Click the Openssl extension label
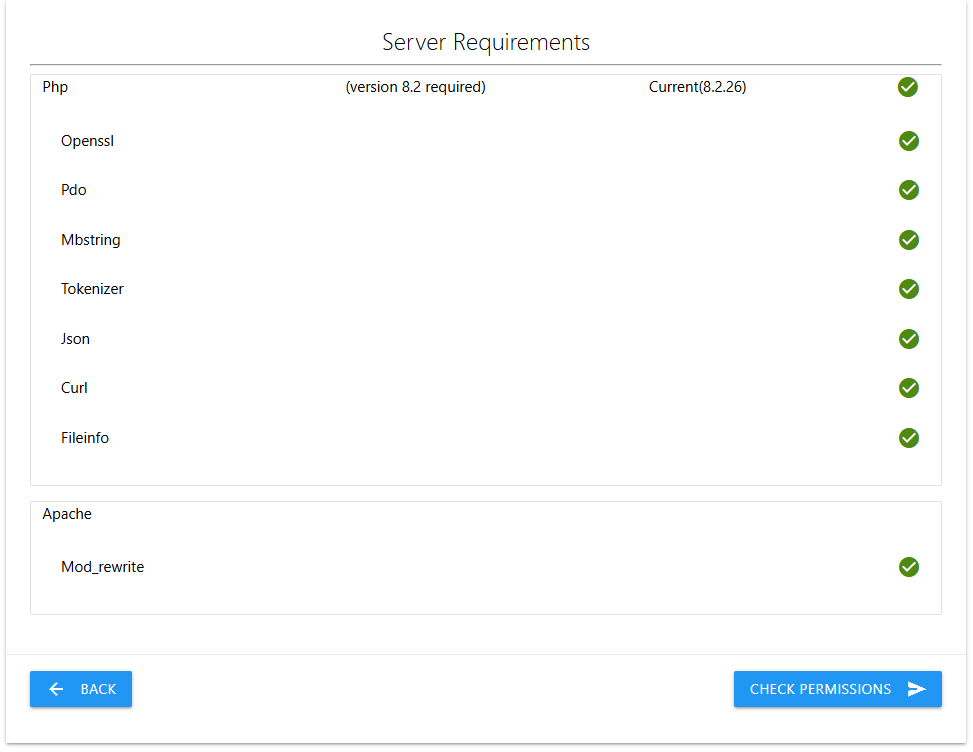This screenshot has height=752, width=973. coord(87,141)
